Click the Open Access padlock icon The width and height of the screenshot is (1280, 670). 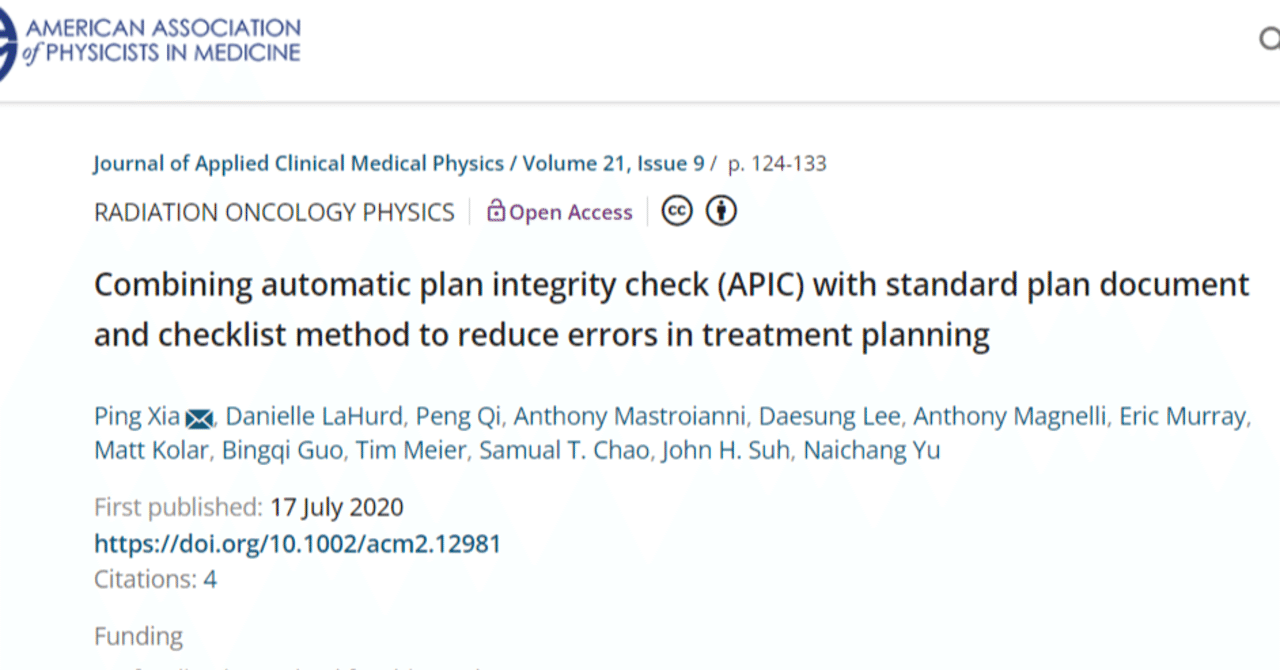(496, 211)
